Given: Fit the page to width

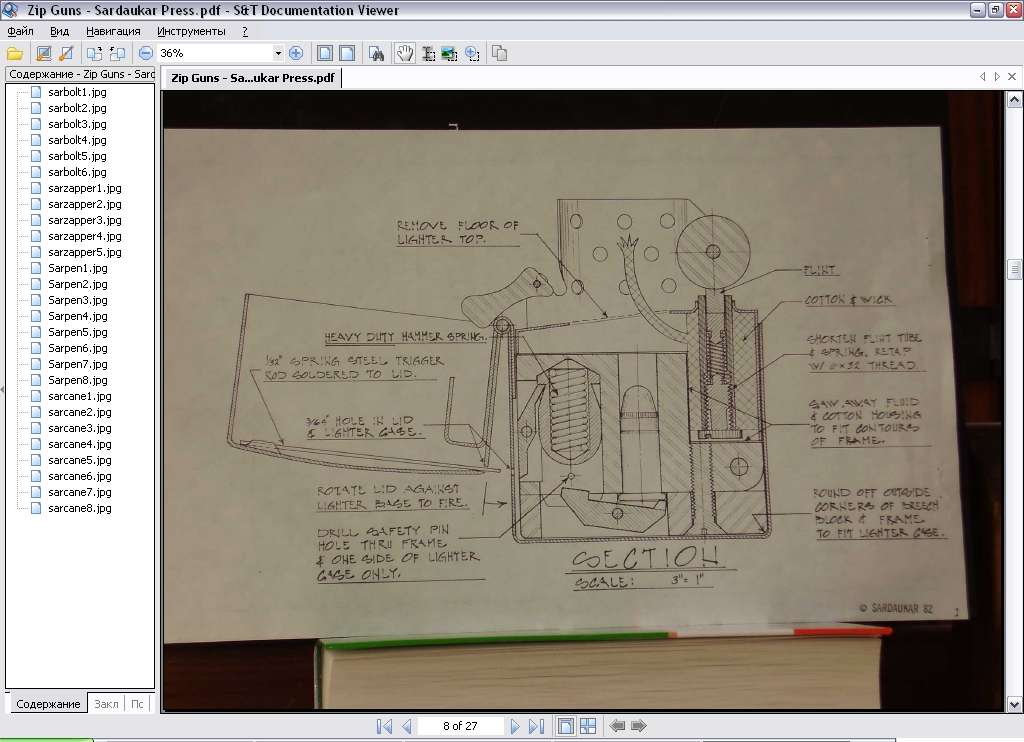Looking at the screenshot, I should [x=347, y=54].
